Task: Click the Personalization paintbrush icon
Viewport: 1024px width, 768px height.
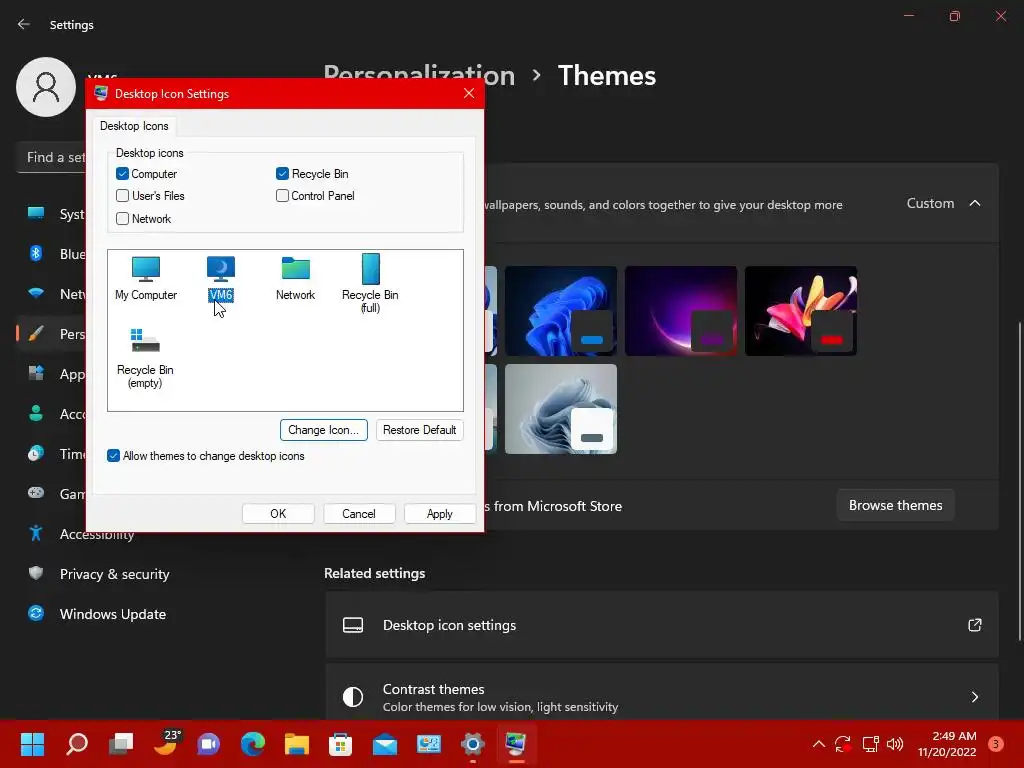Action: tap(36, 334)
